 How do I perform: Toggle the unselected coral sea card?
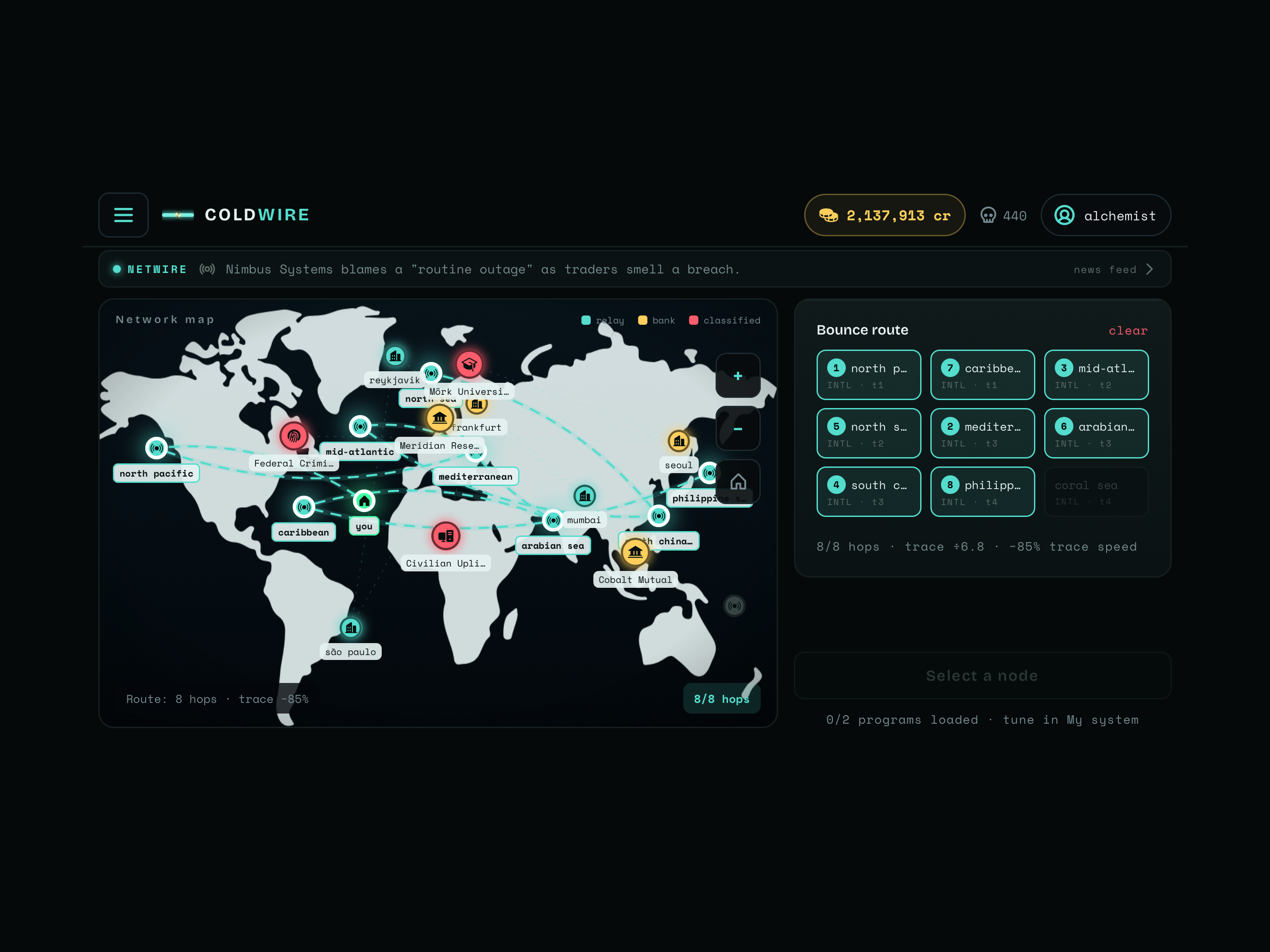click(x=1096, y=492)
